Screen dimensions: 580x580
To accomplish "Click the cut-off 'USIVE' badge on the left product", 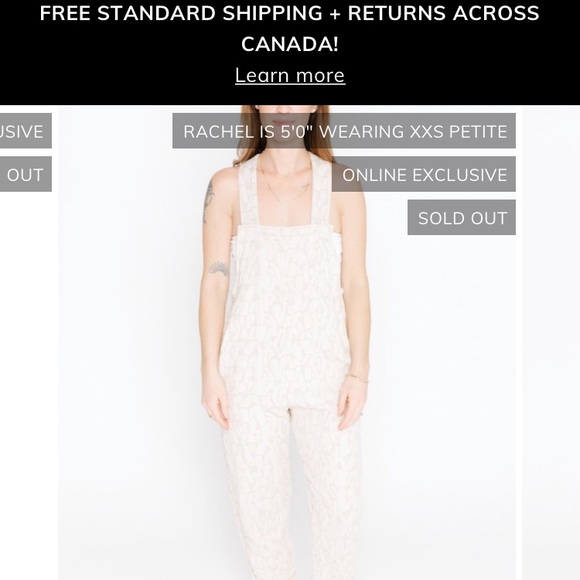I will [x=26, y=131].
